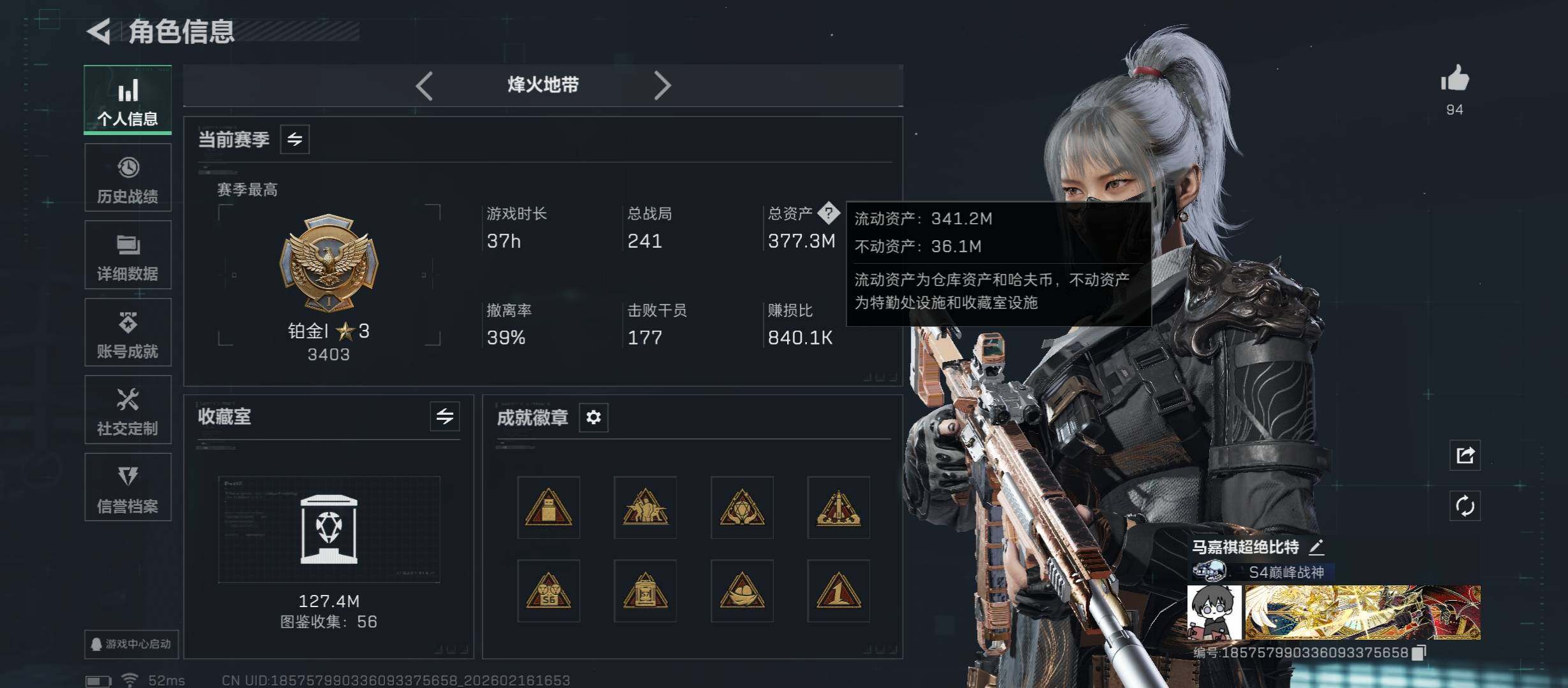Open the 社交定制 sidebar item
Image resolution: width=1568 pixels, height=688 pixels.
pos(127,410)
